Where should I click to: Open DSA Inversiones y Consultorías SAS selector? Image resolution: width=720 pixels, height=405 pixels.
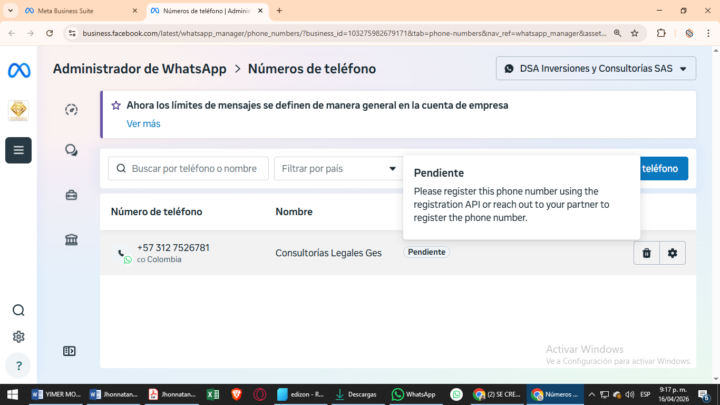596,68
